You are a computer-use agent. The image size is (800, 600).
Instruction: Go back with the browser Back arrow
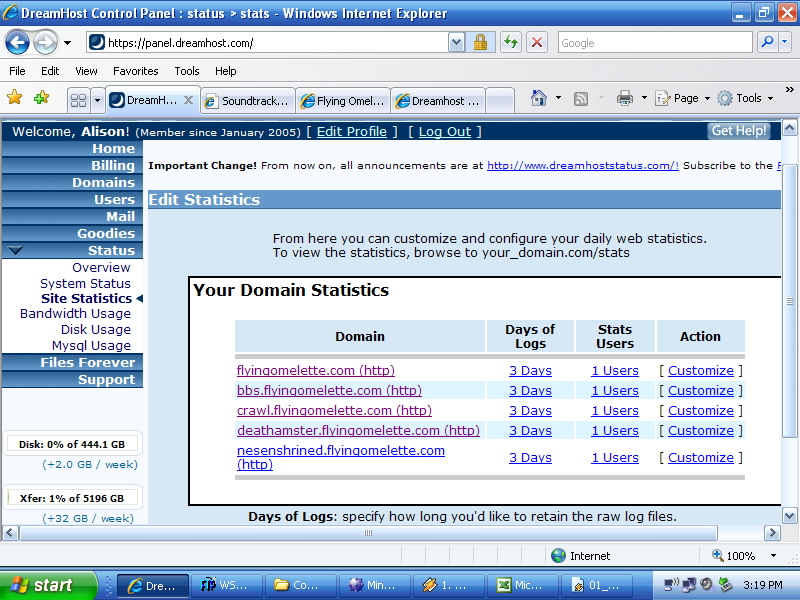17,43
